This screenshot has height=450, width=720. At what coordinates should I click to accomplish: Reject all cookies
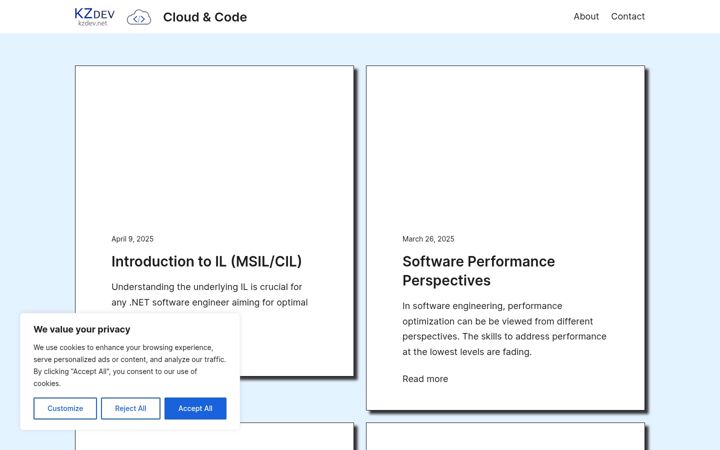coord(130,408)
